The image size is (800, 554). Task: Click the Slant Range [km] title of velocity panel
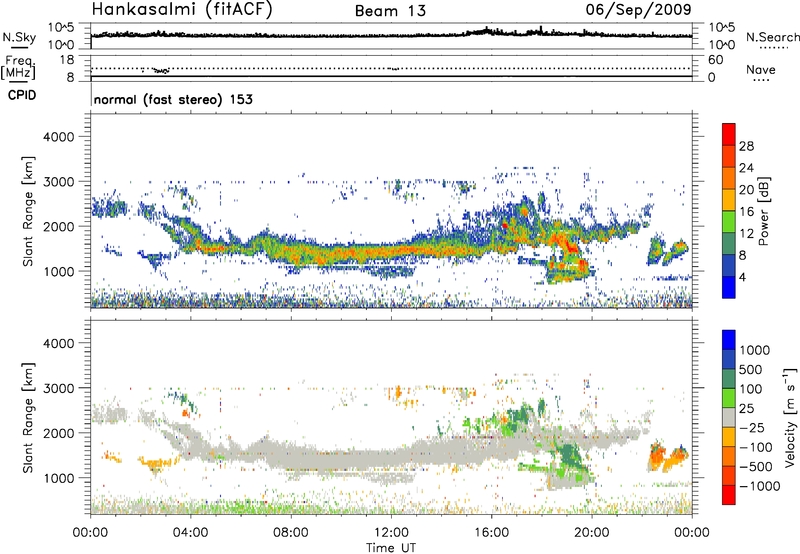point(28,417)
